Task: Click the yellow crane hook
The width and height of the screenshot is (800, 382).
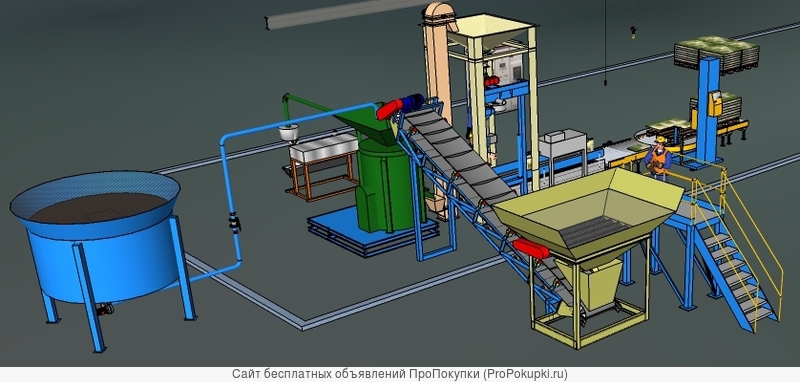Action: tap(633, 33)
